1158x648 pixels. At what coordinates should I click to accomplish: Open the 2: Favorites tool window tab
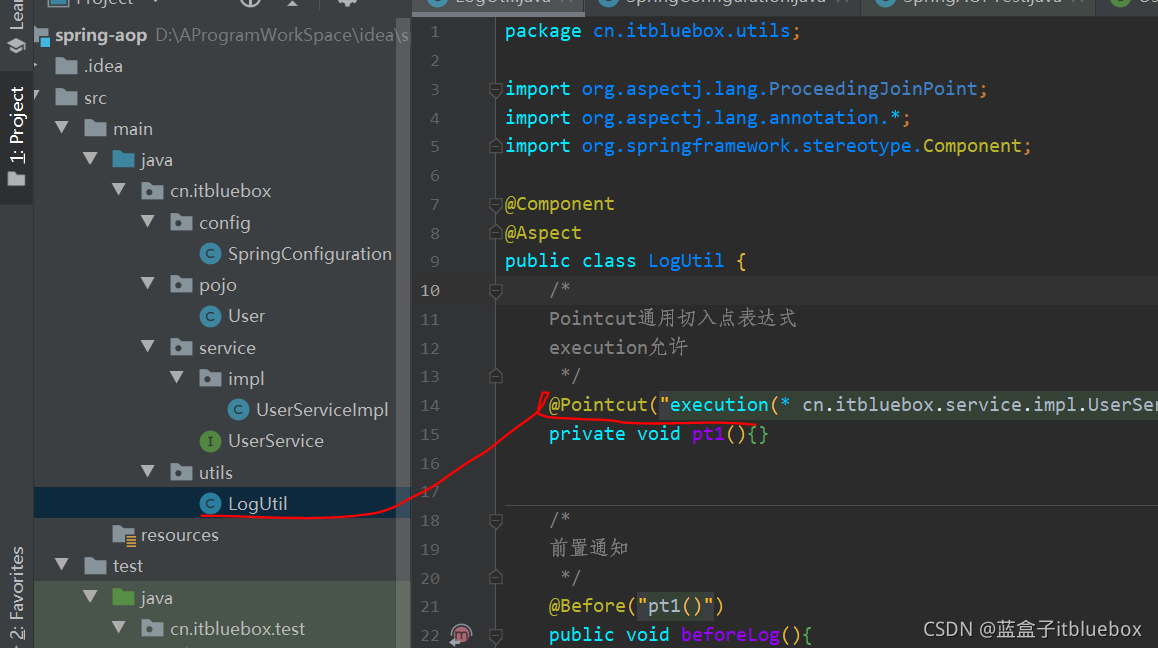click(x=16, y=595)
